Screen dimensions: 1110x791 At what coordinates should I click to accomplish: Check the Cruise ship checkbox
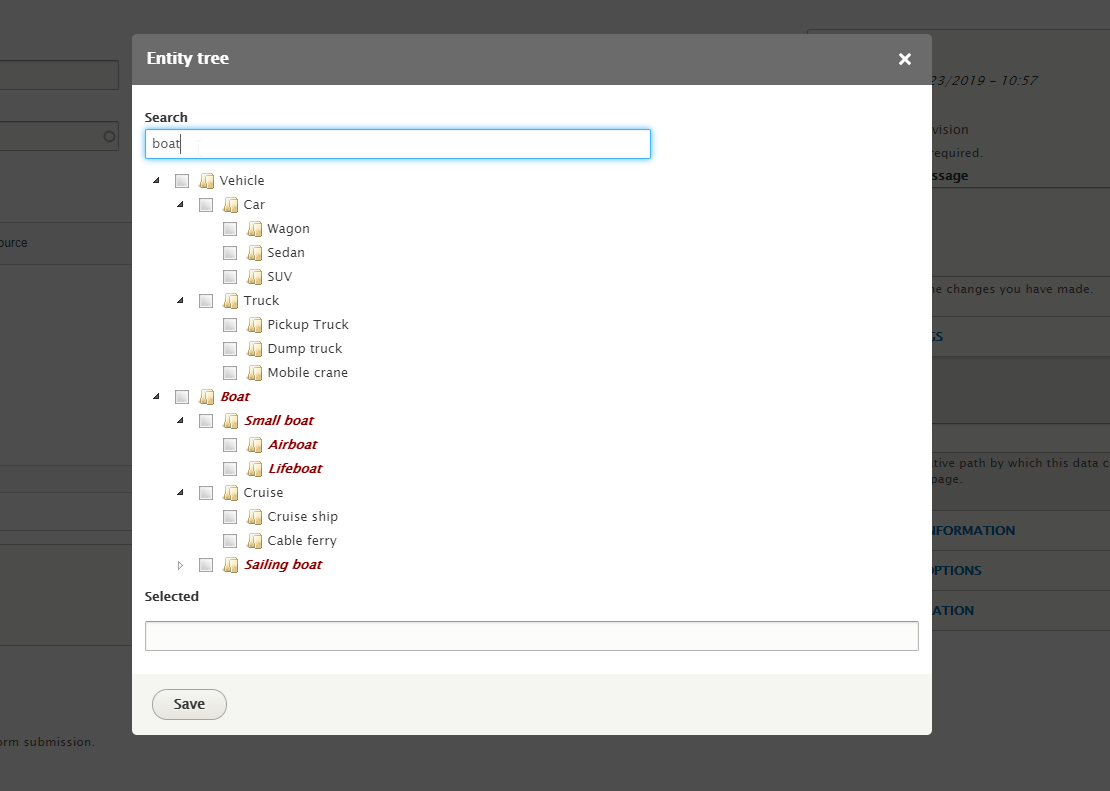(x=230, y=518)
